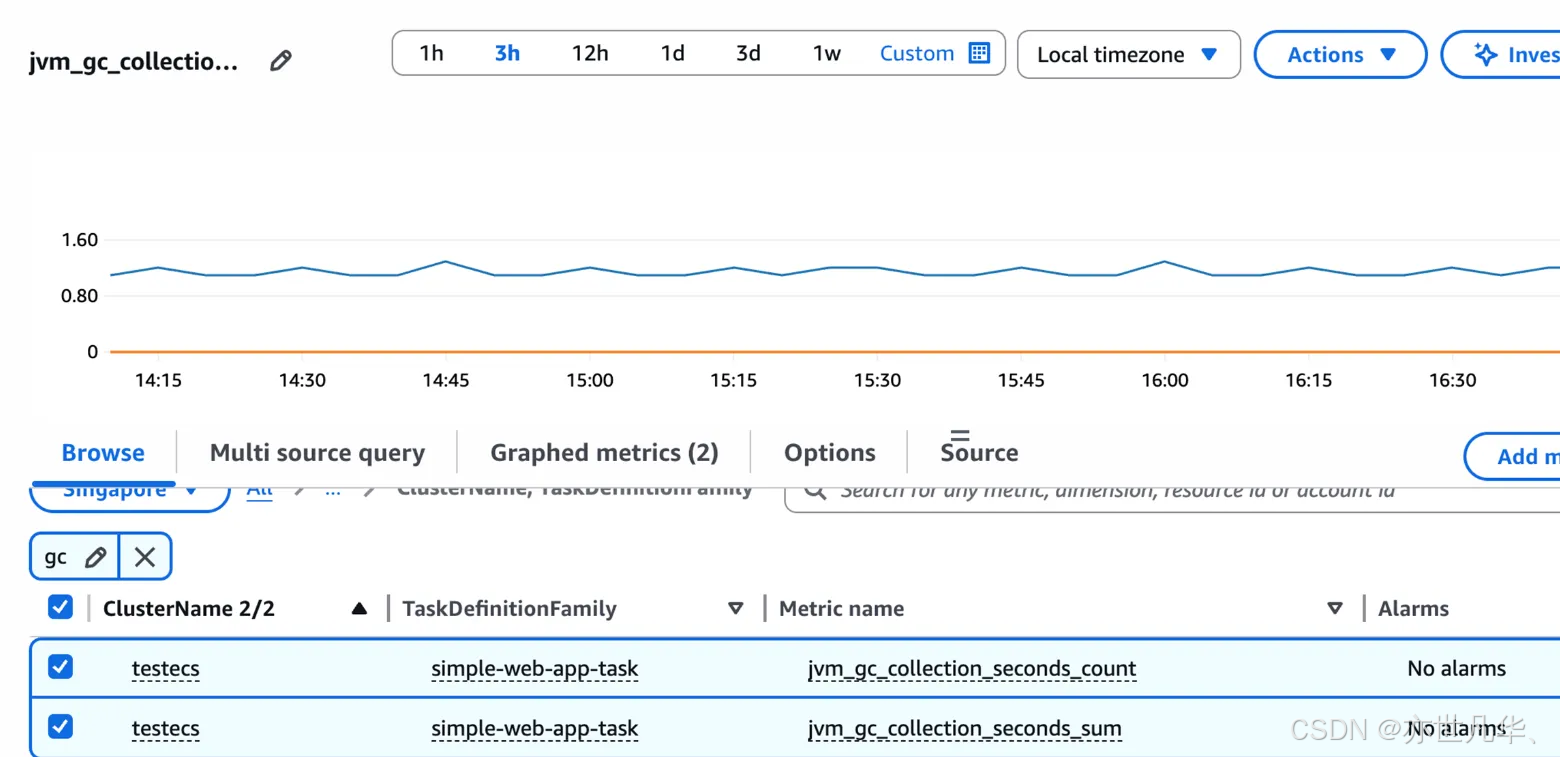
Task: Open the Options tab
Action: 830,453
